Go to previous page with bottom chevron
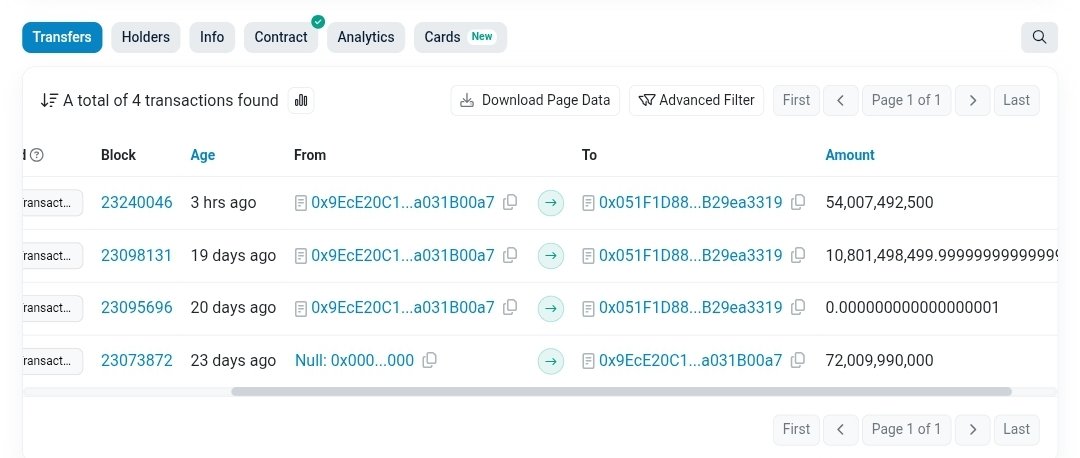 pos(840,429)
